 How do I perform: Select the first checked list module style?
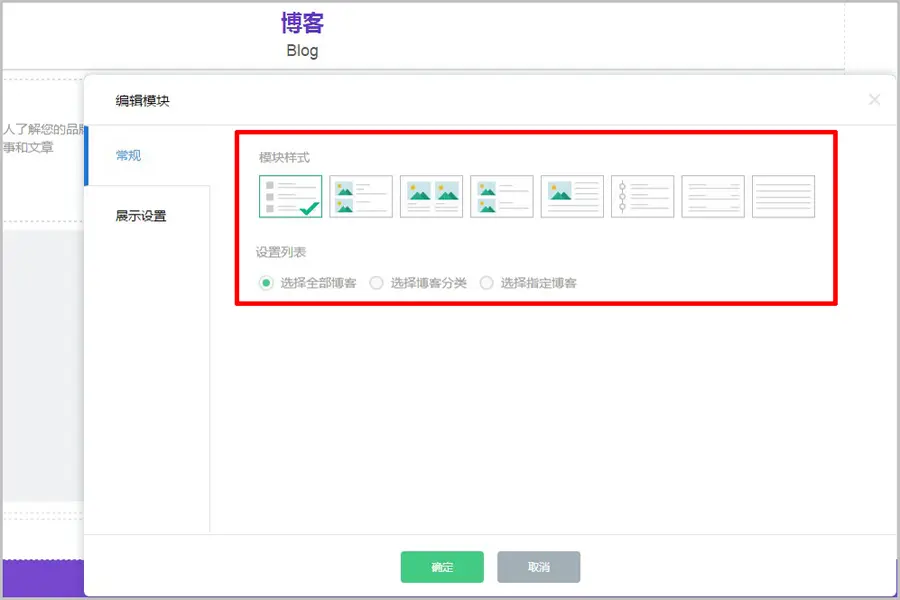tap(291, 197)
